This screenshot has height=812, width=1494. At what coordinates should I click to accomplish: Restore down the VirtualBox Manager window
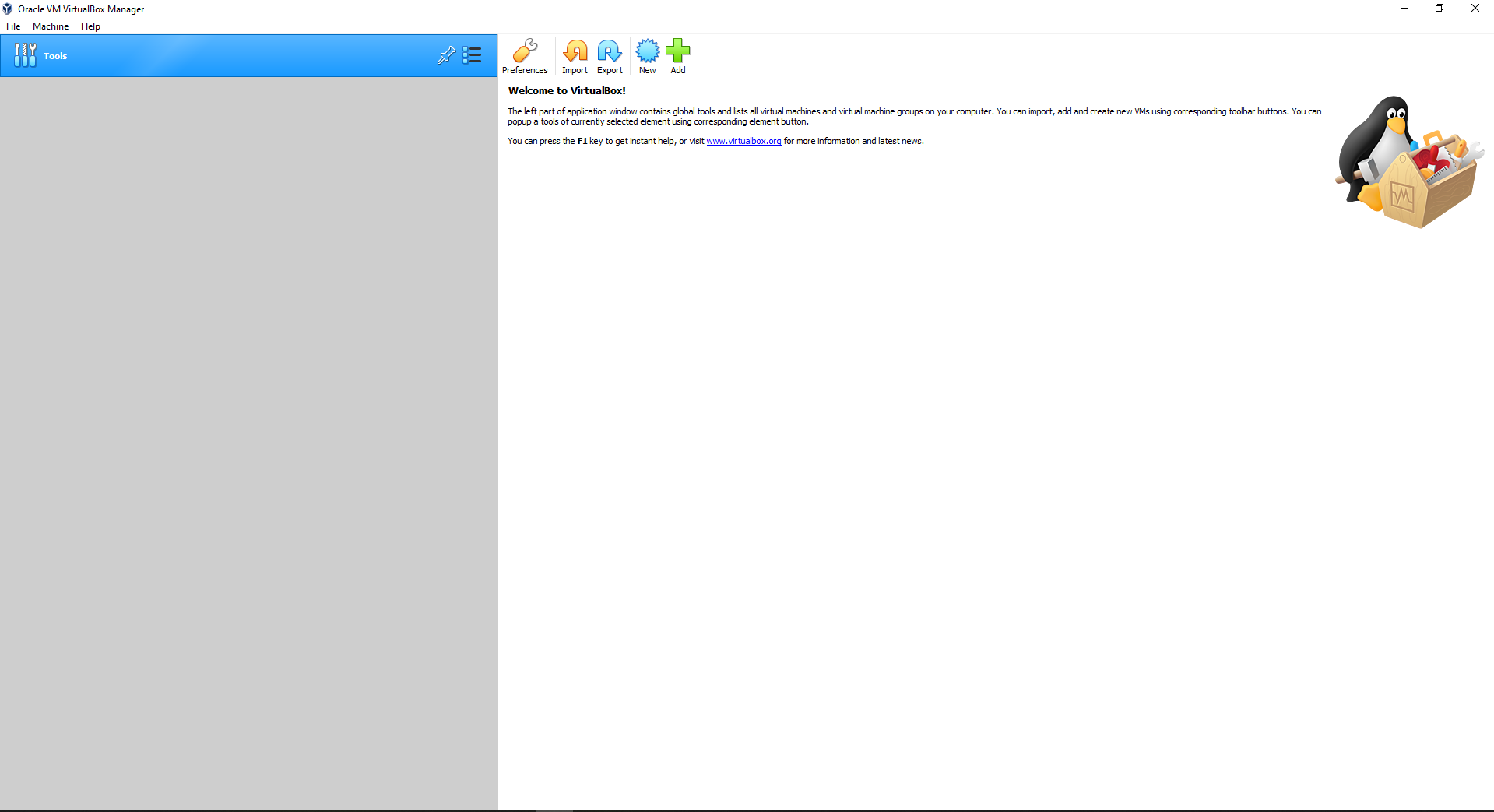tap(1440, 9)
